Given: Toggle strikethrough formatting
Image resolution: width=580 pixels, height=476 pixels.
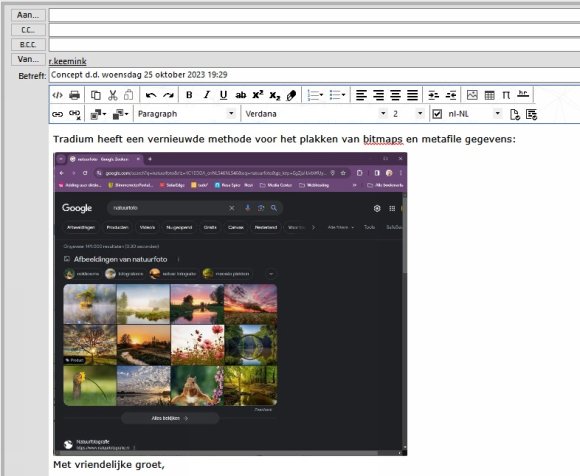Looking at the screenshot, I should pyautogui.click(x=240, y=95).
